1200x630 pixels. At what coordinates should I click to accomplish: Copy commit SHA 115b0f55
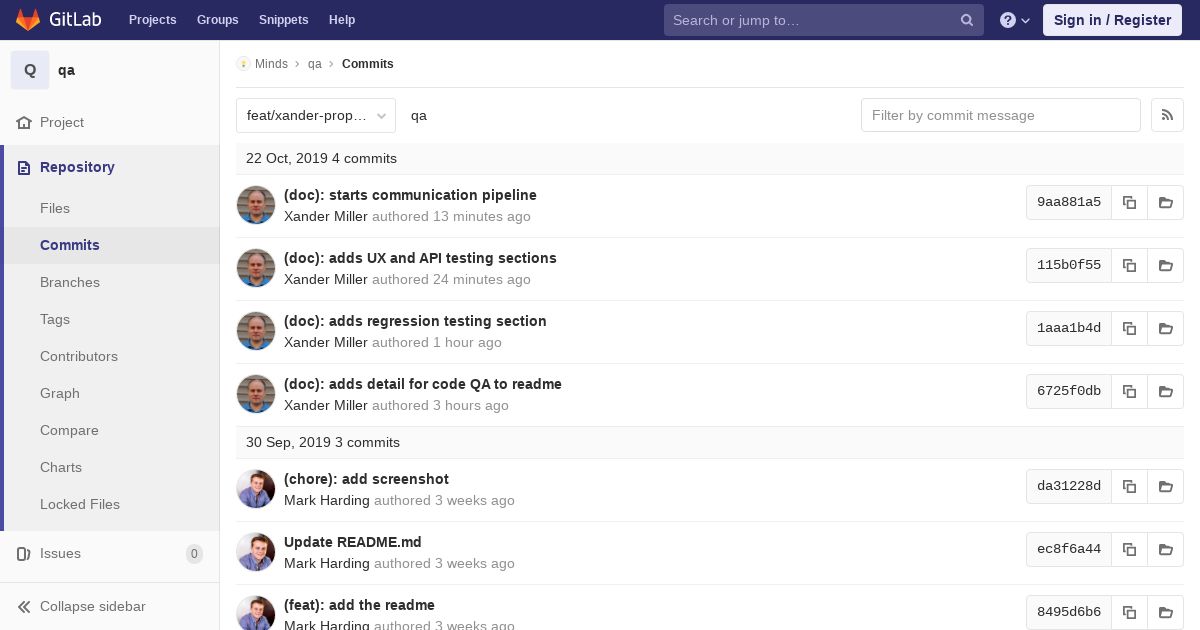(1129, 265)
